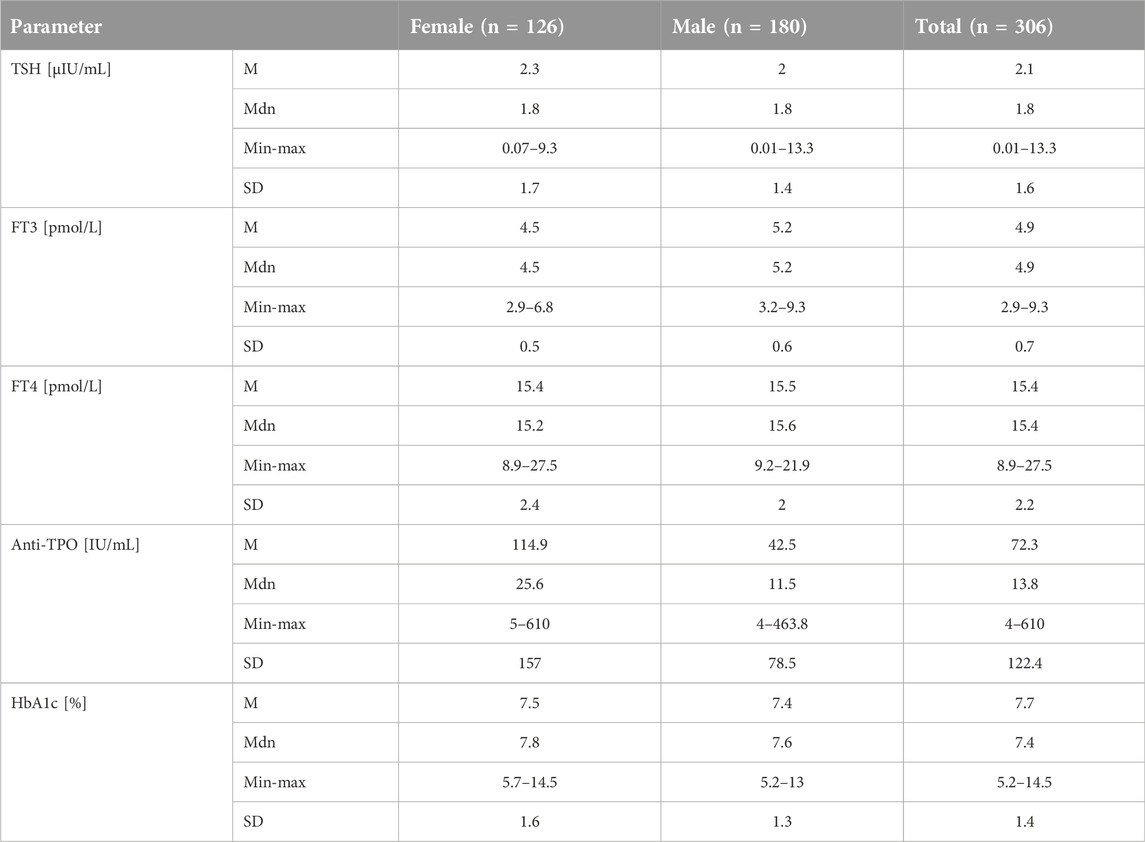The image size is (1145, 842).
Task: Click the total HbA1c mean value 7.7
Action: 1025,703
